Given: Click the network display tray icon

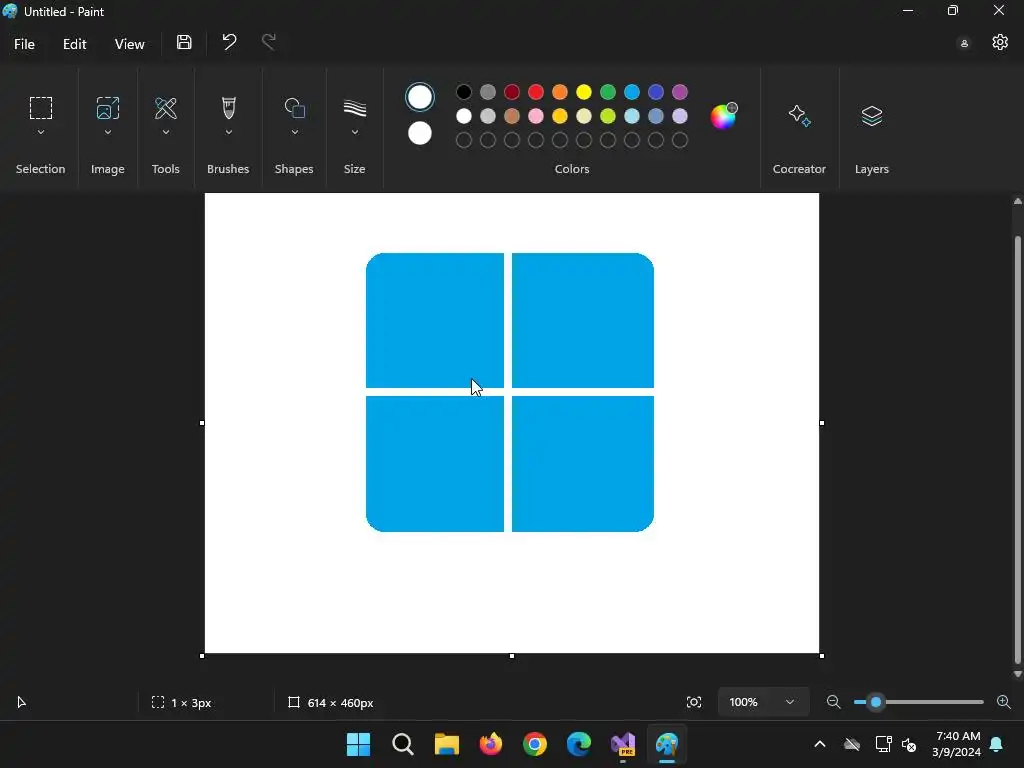Looking at the screenshot, I should pos(883,744).
